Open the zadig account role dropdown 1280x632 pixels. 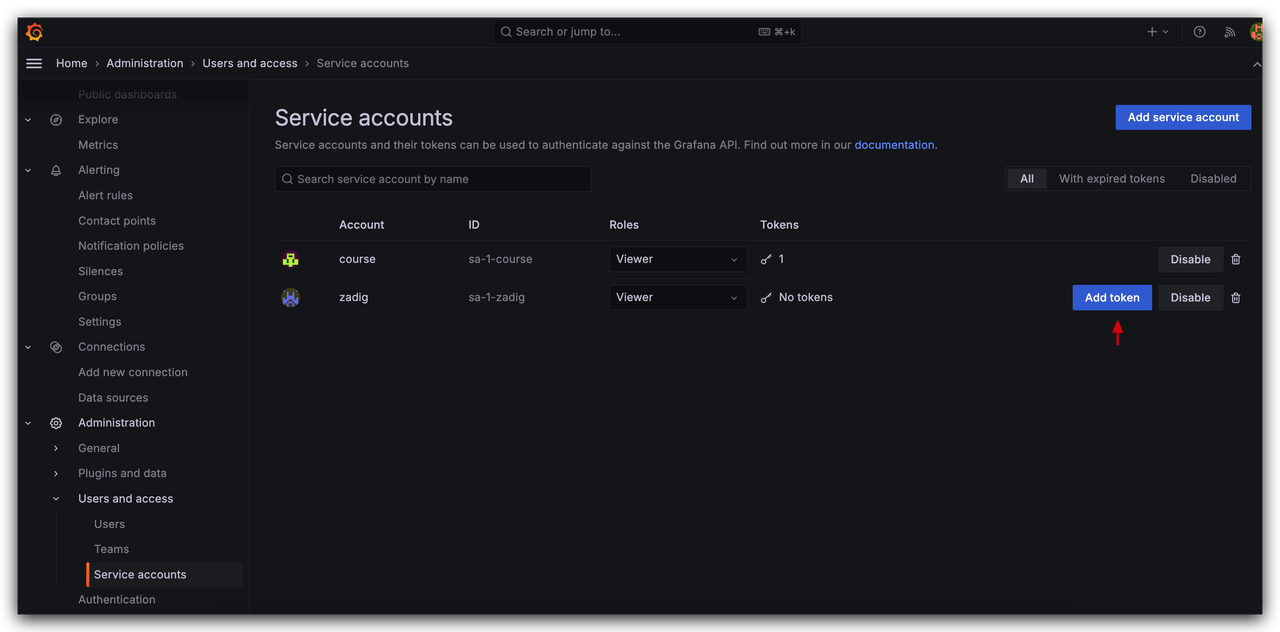click(x=677, y=297)
